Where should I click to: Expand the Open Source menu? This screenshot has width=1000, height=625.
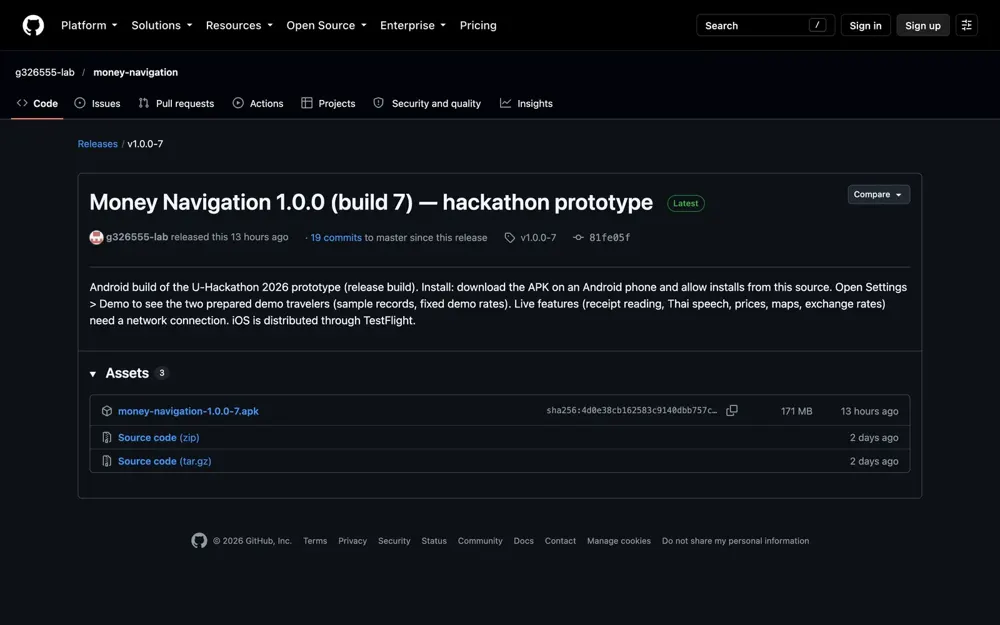(327, 26)
